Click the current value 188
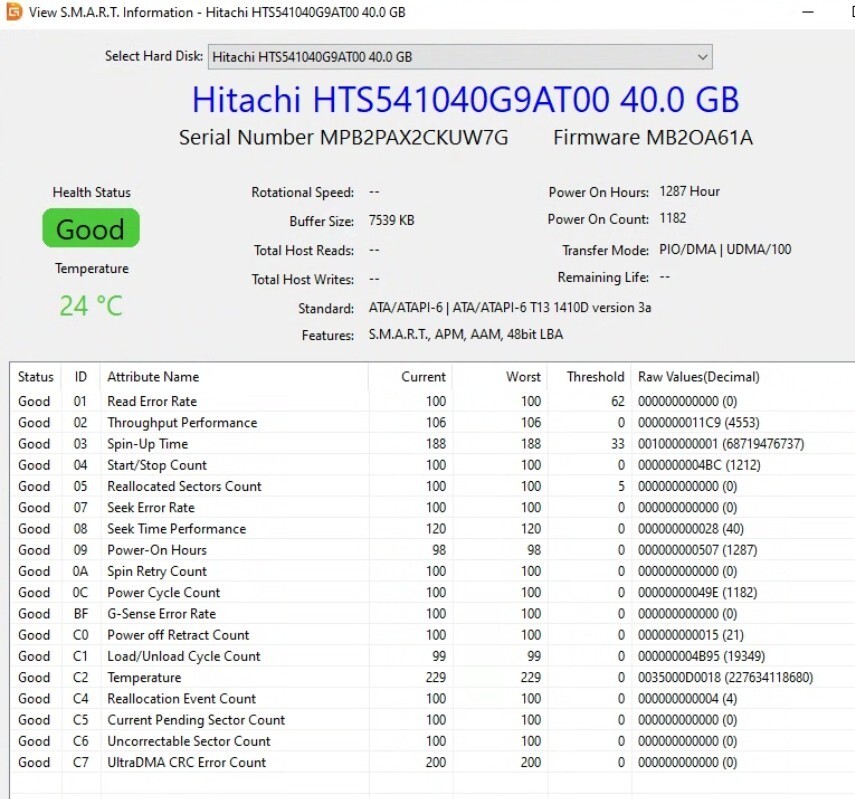 [436, 444]
